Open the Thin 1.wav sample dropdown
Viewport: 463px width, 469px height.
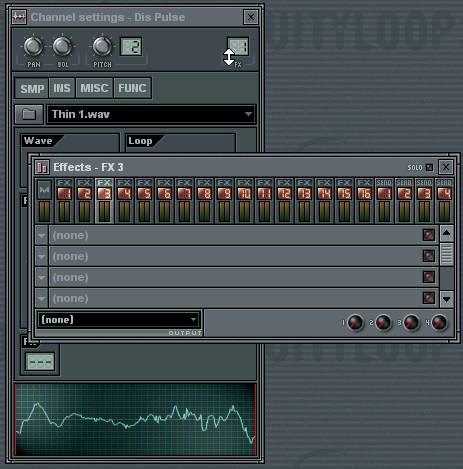coord(151,114)
